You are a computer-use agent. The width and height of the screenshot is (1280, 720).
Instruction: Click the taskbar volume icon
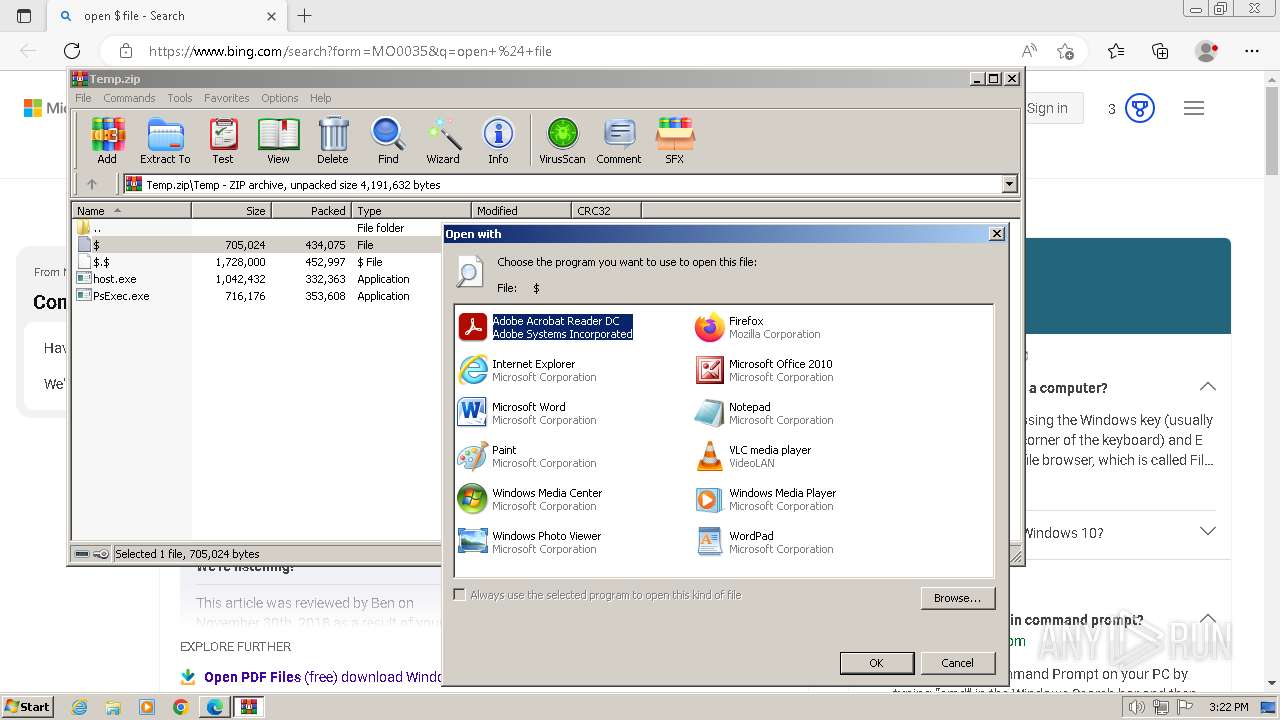coord(1138,707)
